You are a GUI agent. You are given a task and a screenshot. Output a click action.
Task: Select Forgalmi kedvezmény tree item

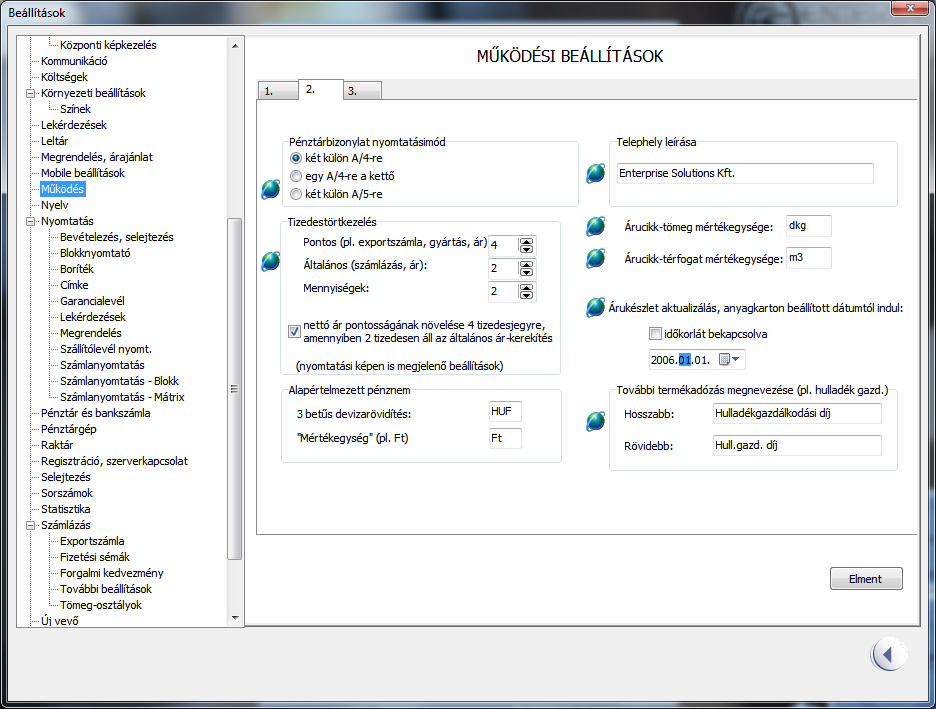(111, 574)
